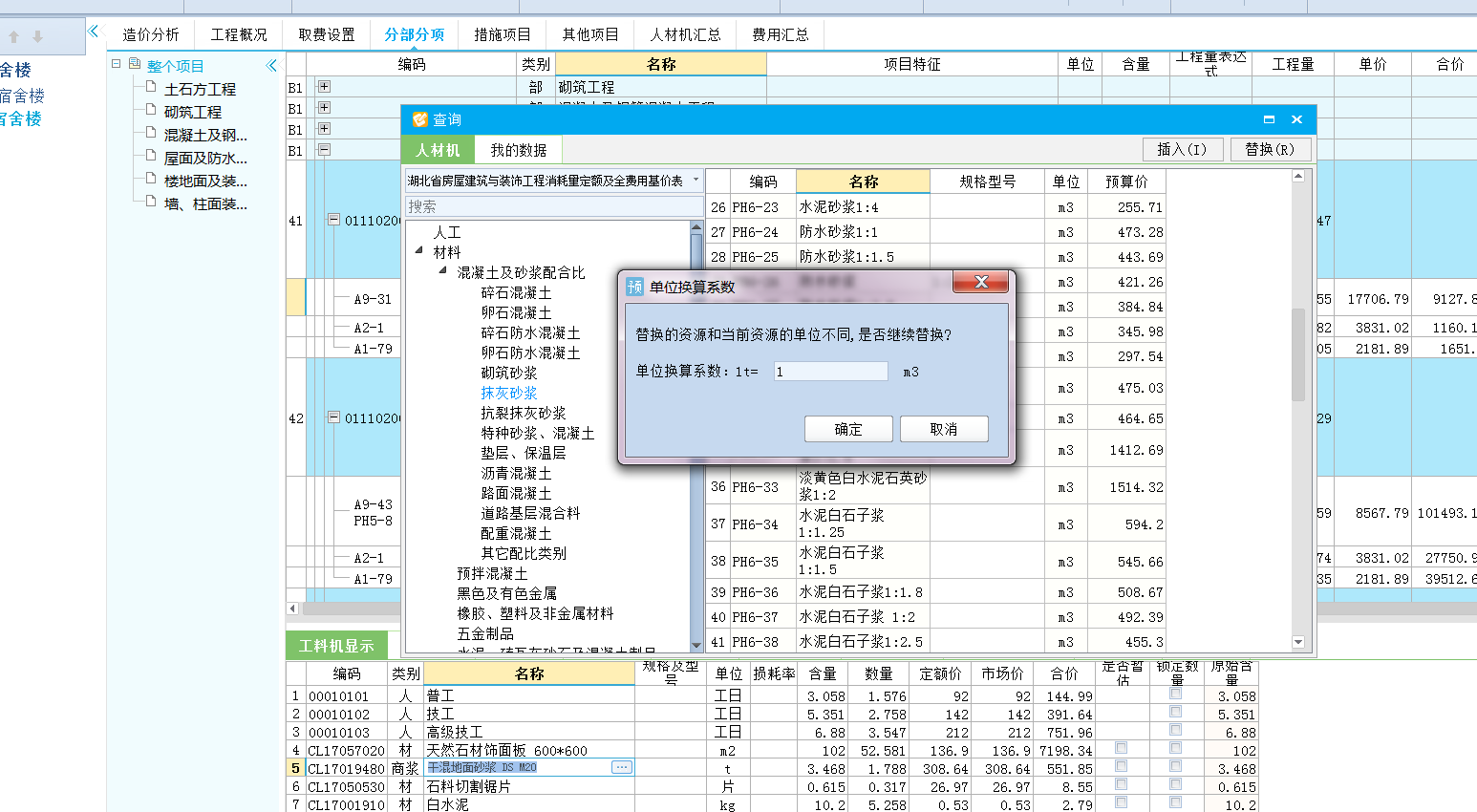Expand the third B1 row plus box
Screen dimensions: 1477x812
pos(324,128)
